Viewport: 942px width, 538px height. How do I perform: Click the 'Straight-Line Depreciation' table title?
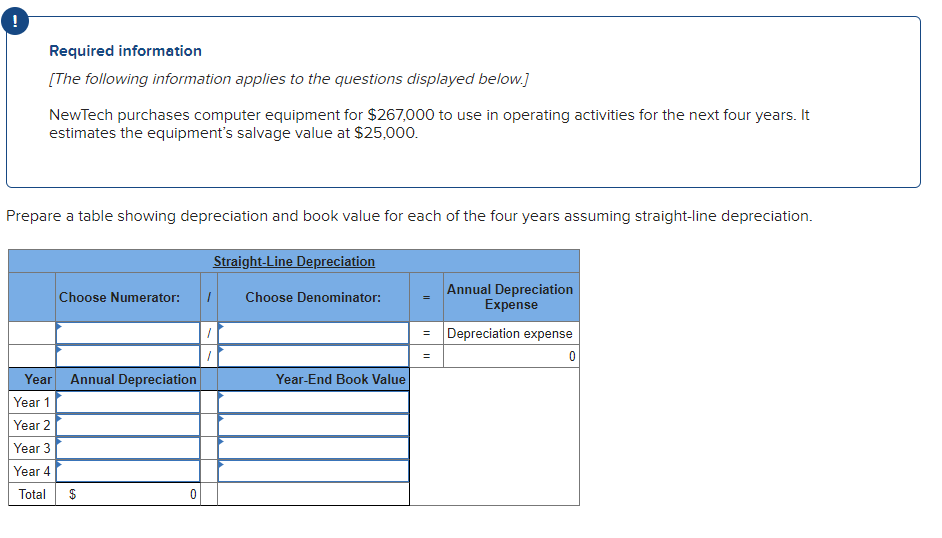pos(294,261)
